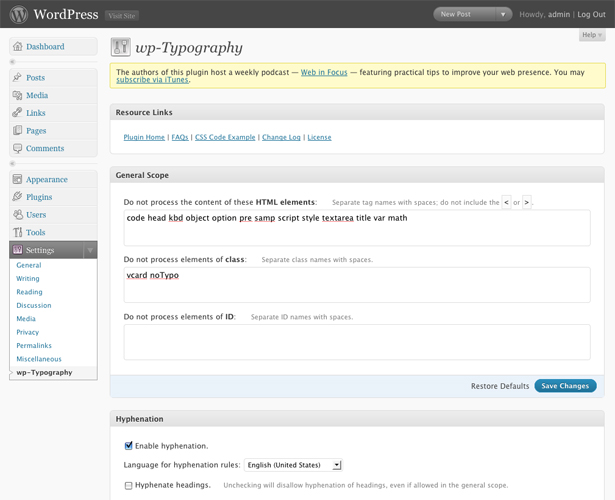Open the Users menu
Screen dimensions: 615x500
(x=36, y=215)
